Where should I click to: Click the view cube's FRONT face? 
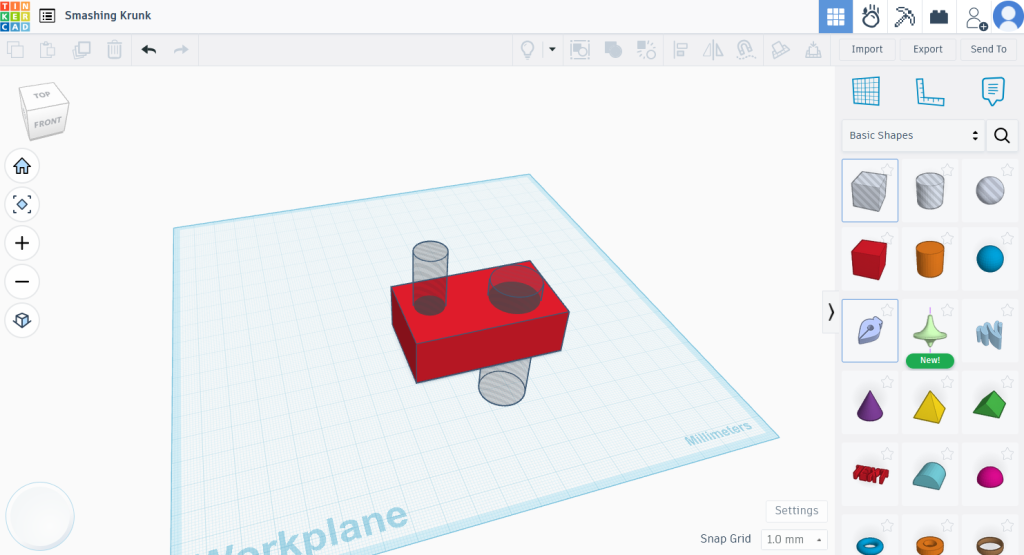coord(47,122)
